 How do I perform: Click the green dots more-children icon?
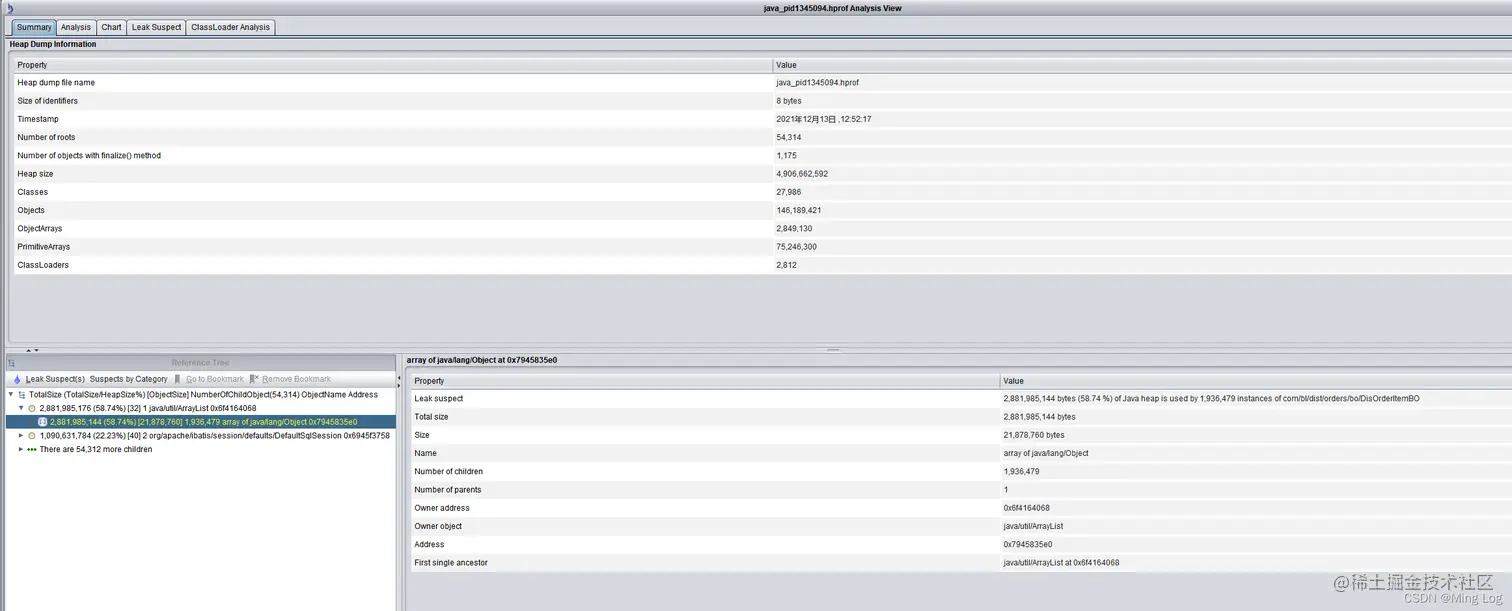point(32,449)
